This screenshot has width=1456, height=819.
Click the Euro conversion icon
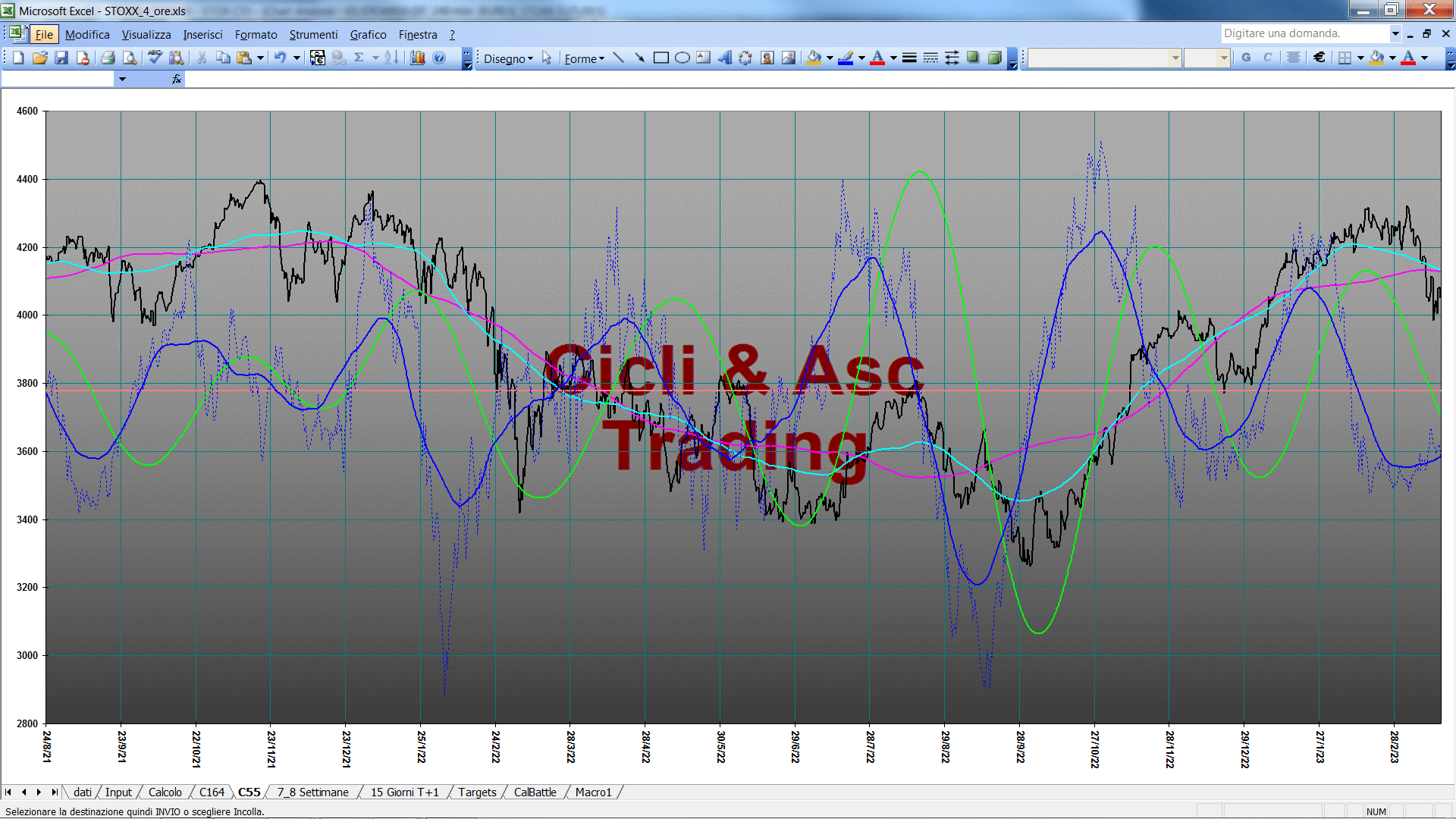click(x=317, y=58)
